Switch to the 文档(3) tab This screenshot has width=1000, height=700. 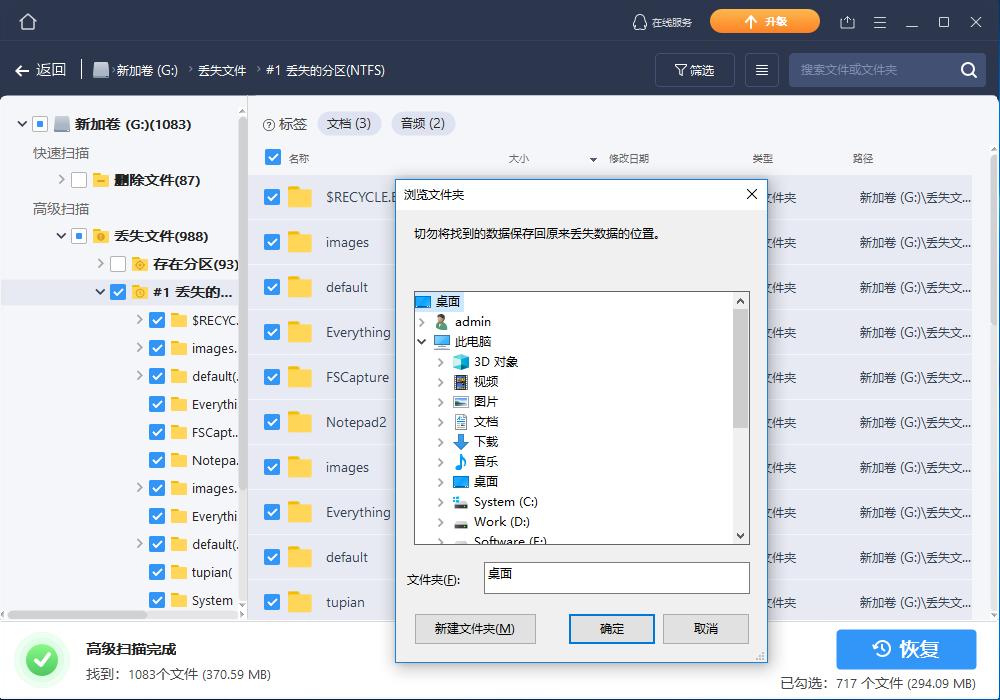coord(351,123)
